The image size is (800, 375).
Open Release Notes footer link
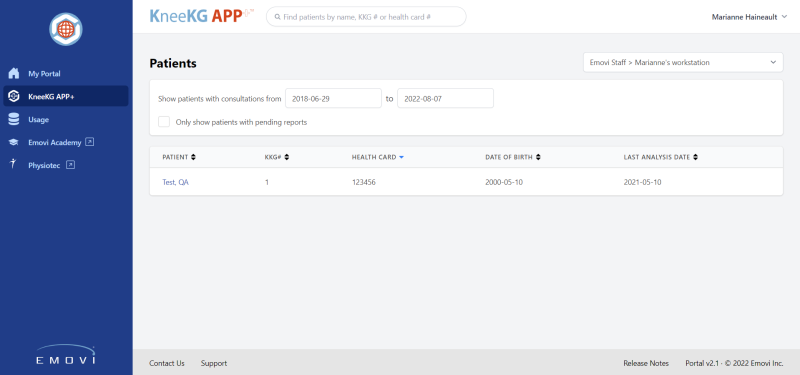point(646,363)
